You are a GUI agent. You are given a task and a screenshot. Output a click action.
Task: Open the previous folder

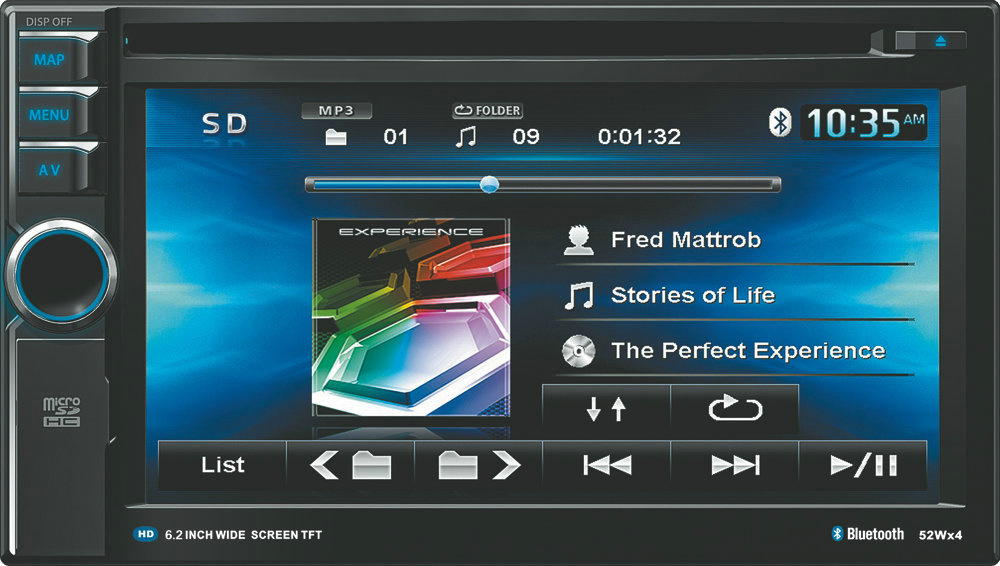click(350, 465)
